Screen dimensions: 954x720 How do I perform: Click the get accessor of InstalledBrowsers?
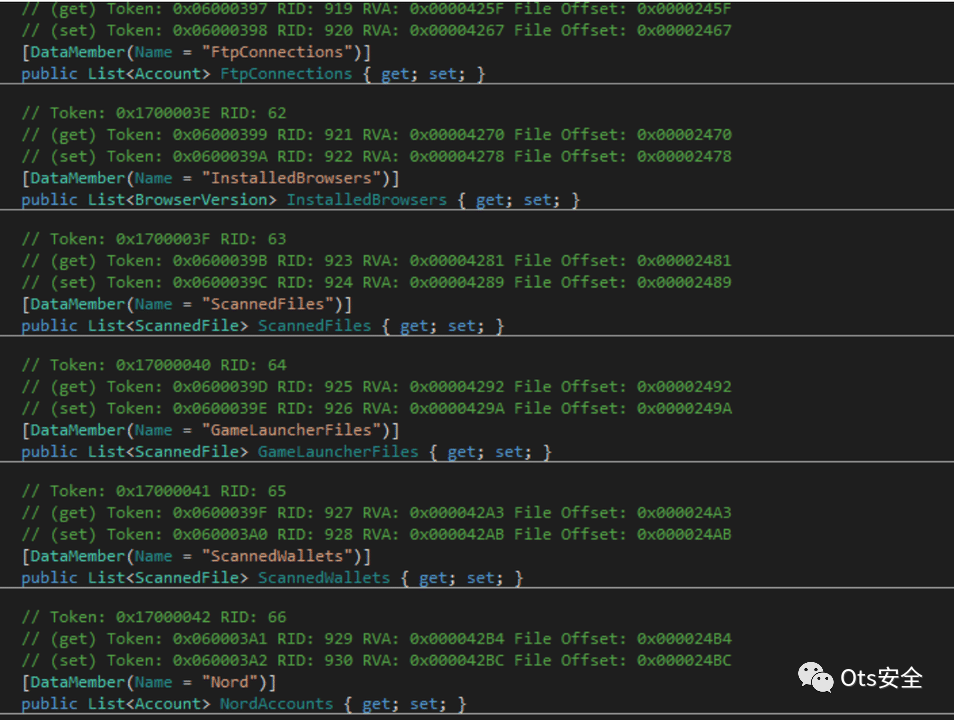[x=490, y=200]
